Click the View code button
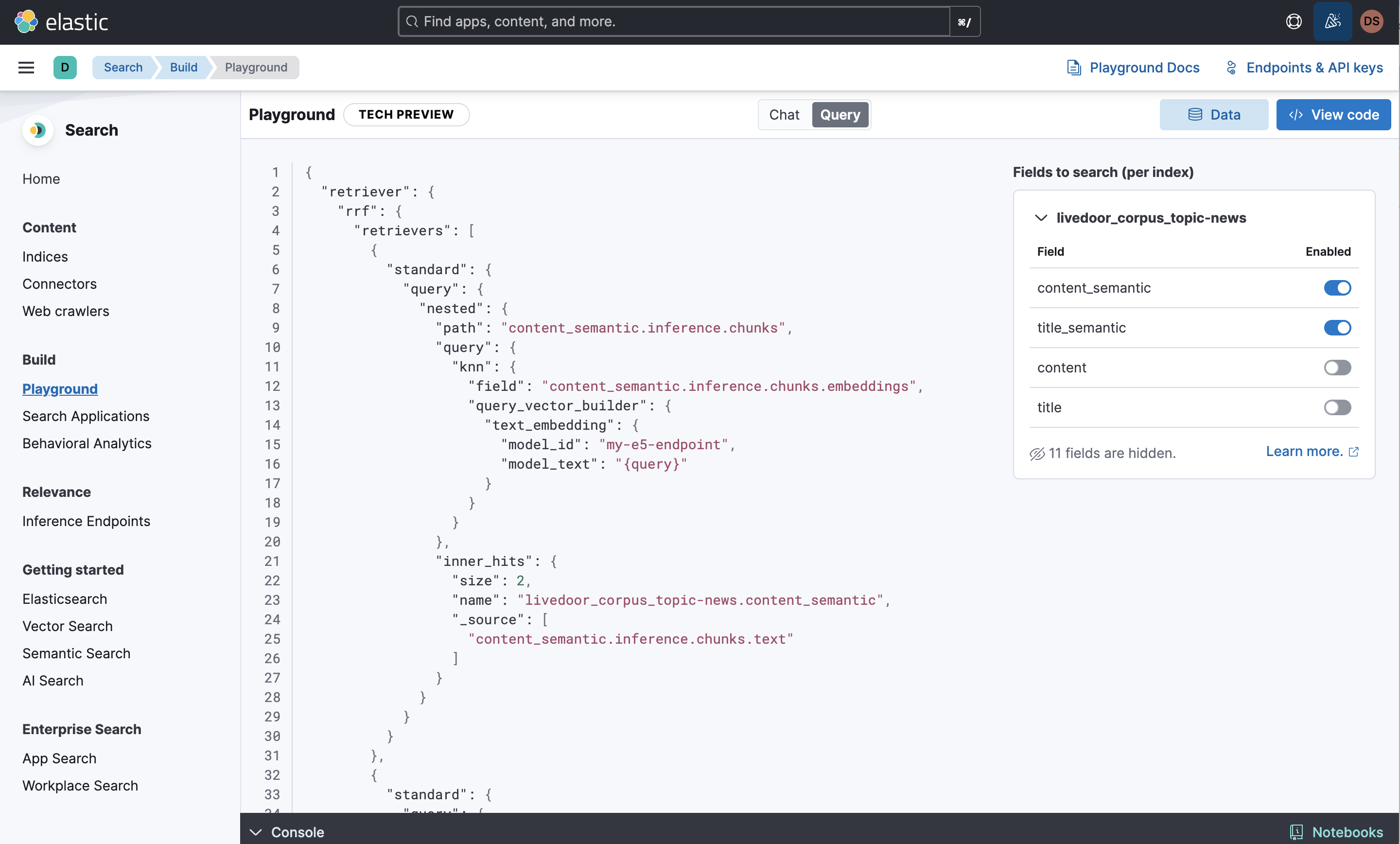This screenshot has height=844, width=1400. pyautogui.click(x=1333, y=115)
